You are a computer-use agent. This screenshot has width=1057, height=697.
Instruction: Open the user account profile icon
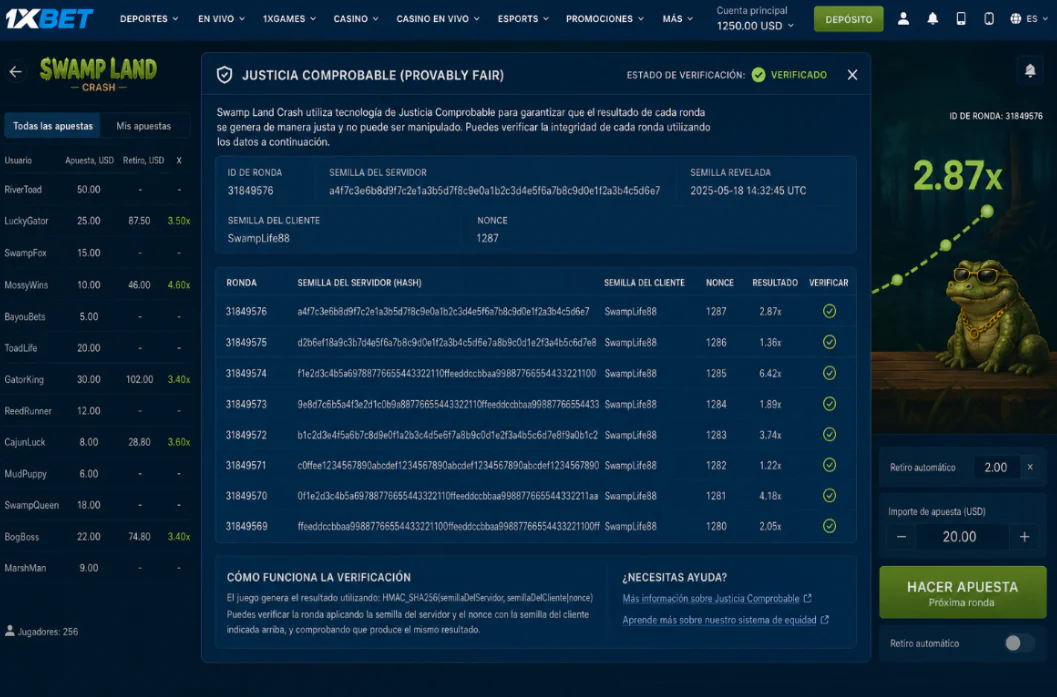(903, 19)
